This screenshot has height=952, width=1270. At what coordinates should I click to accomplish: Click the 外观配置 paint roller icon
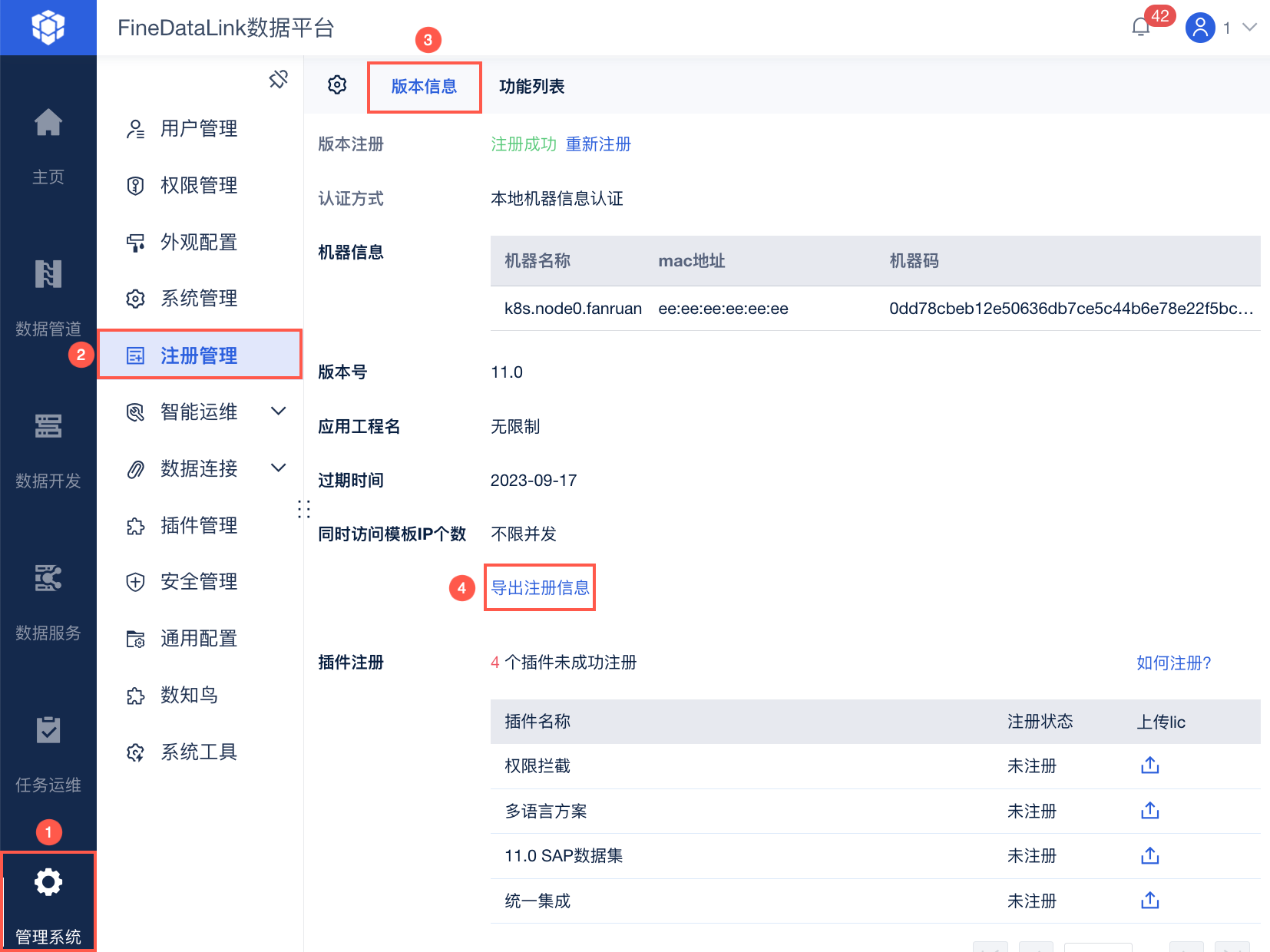[135, 243]
